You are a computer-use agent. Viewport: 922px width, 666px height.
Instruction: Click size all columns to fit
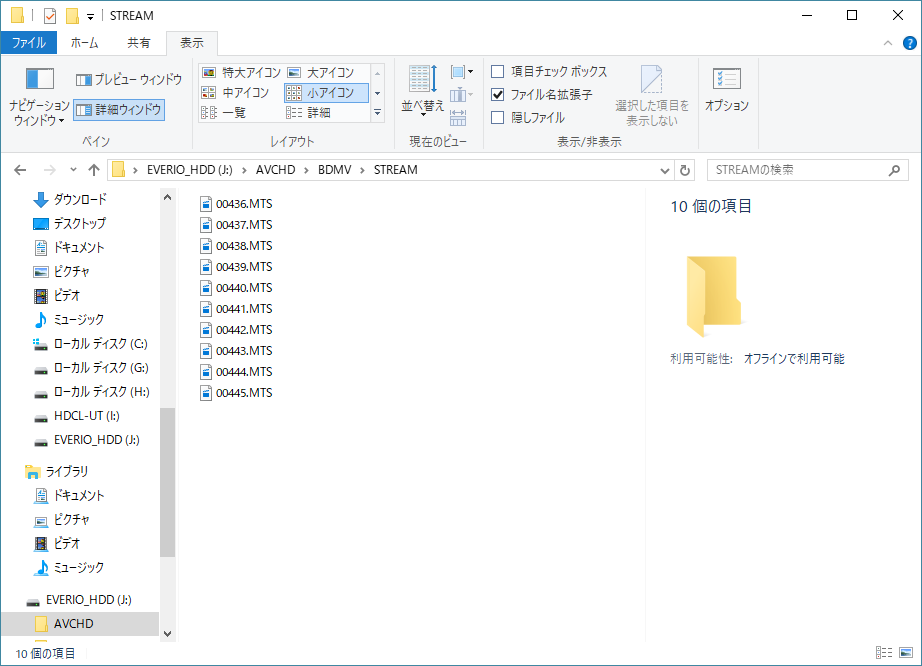458,118
